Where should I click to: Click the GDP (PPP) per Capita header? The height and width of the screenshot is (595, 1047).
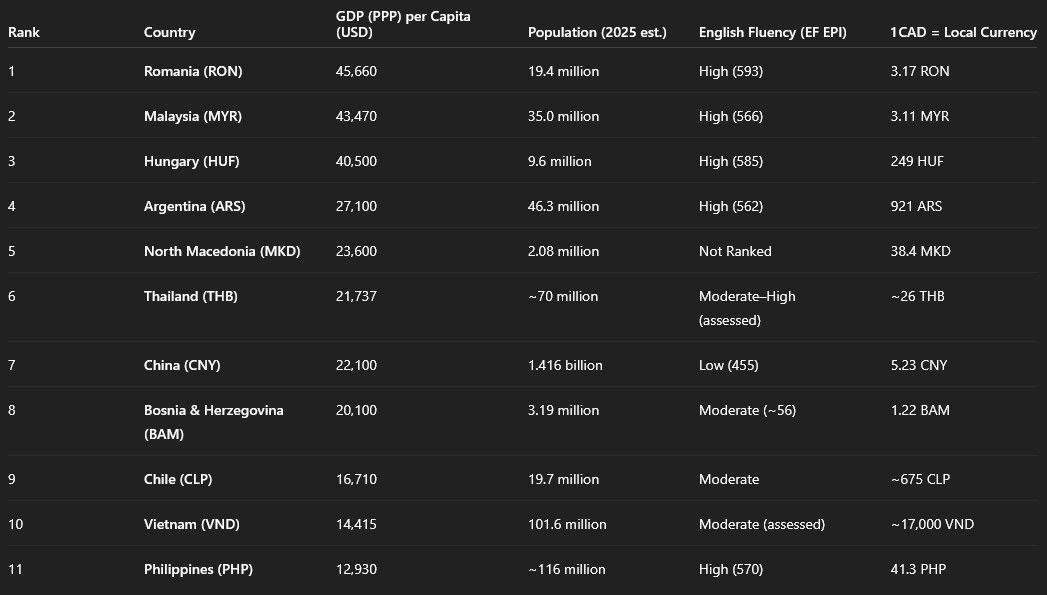pyautogui.click(x=403, y=24)
